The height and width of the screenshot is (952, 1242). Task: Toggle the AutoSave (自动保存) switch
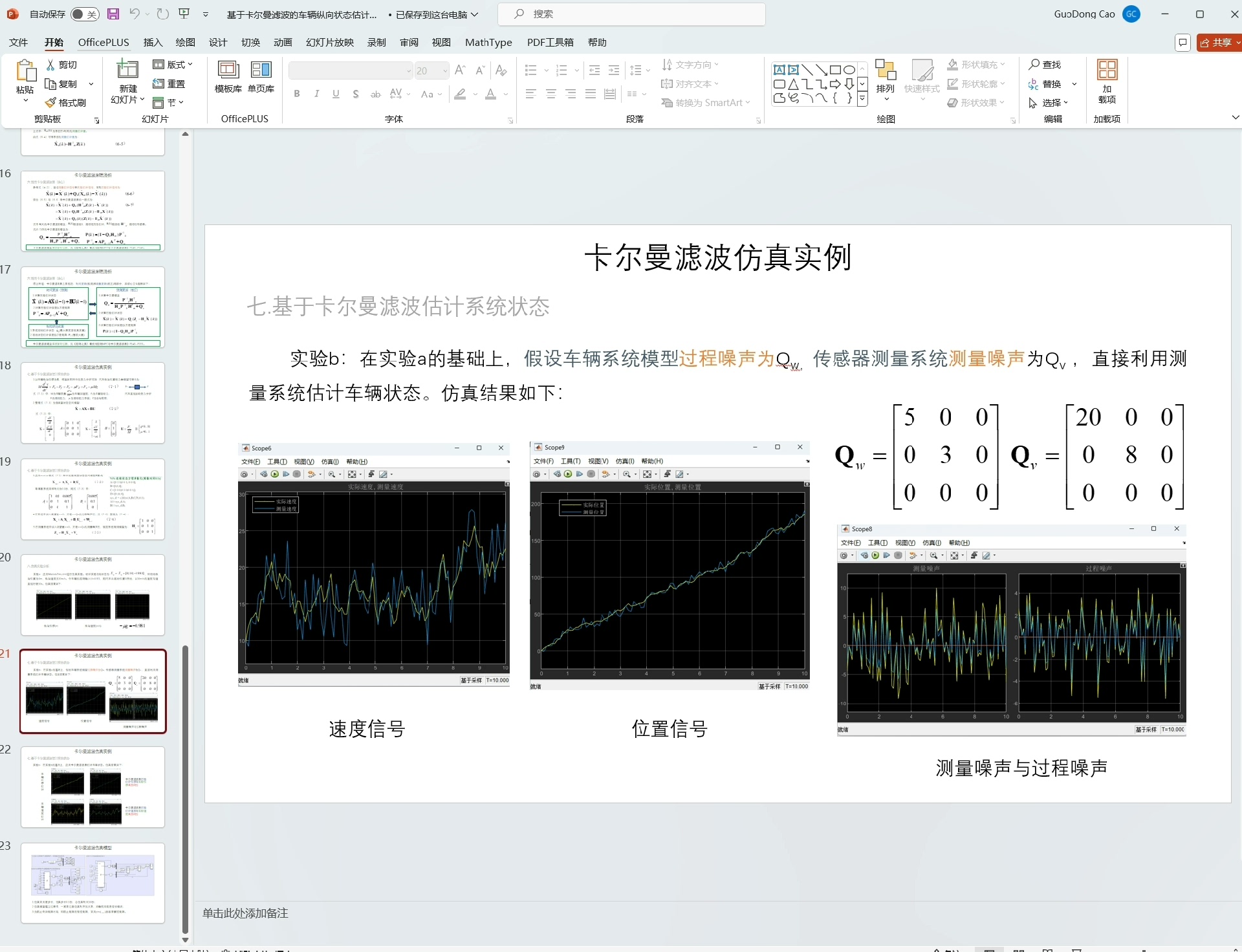pyautogui.click(x=85, y=14)
